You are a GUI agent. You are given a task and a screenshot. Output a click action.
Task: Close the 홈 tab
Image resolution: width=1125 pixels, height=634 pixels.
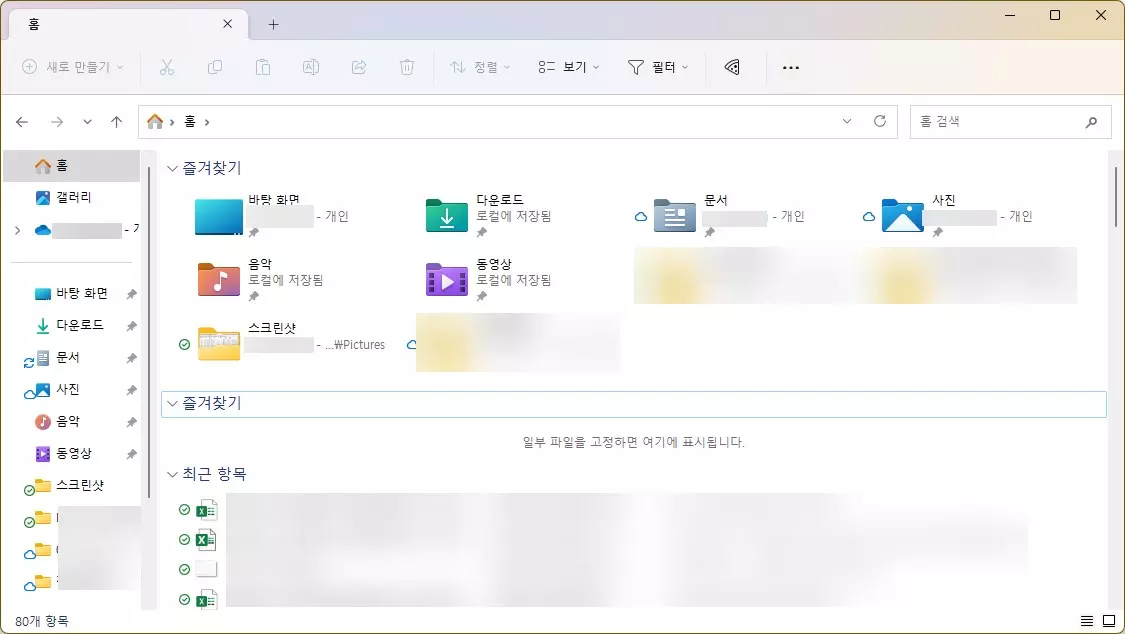pos(227,24)
